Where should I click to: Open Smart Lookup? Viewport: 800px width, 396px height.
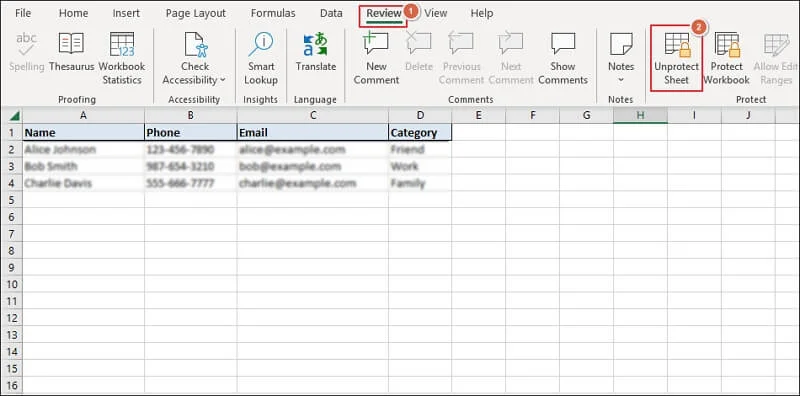[x=261, y=59]
